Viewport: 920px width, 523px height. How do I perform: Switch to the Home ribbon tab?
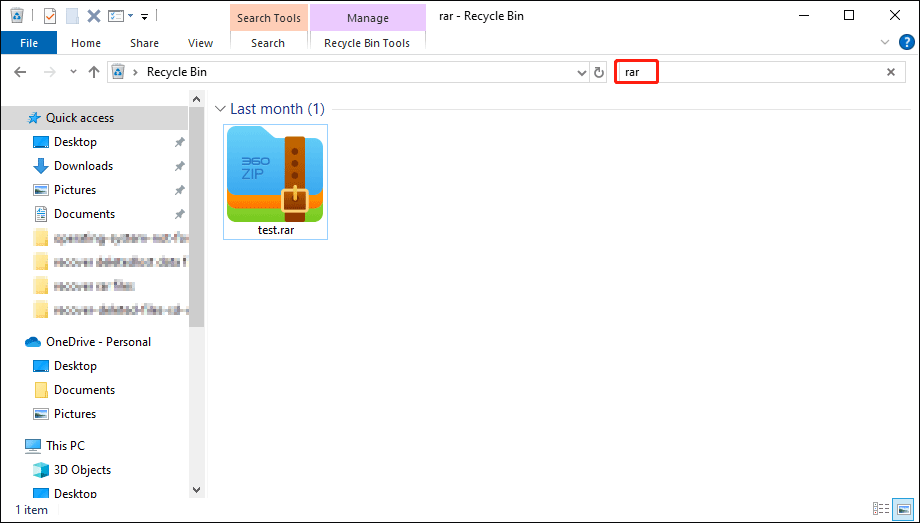86,43
